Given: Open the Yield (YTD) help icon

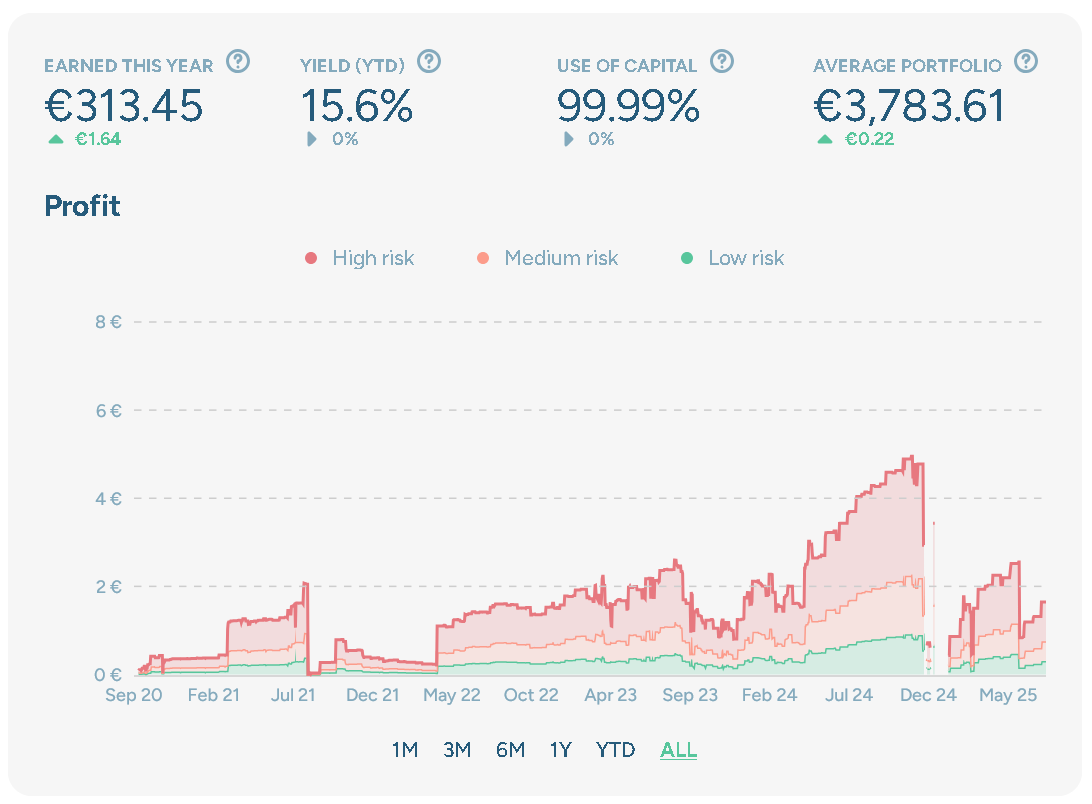Looking at the screenshot, I should (429, 62).
